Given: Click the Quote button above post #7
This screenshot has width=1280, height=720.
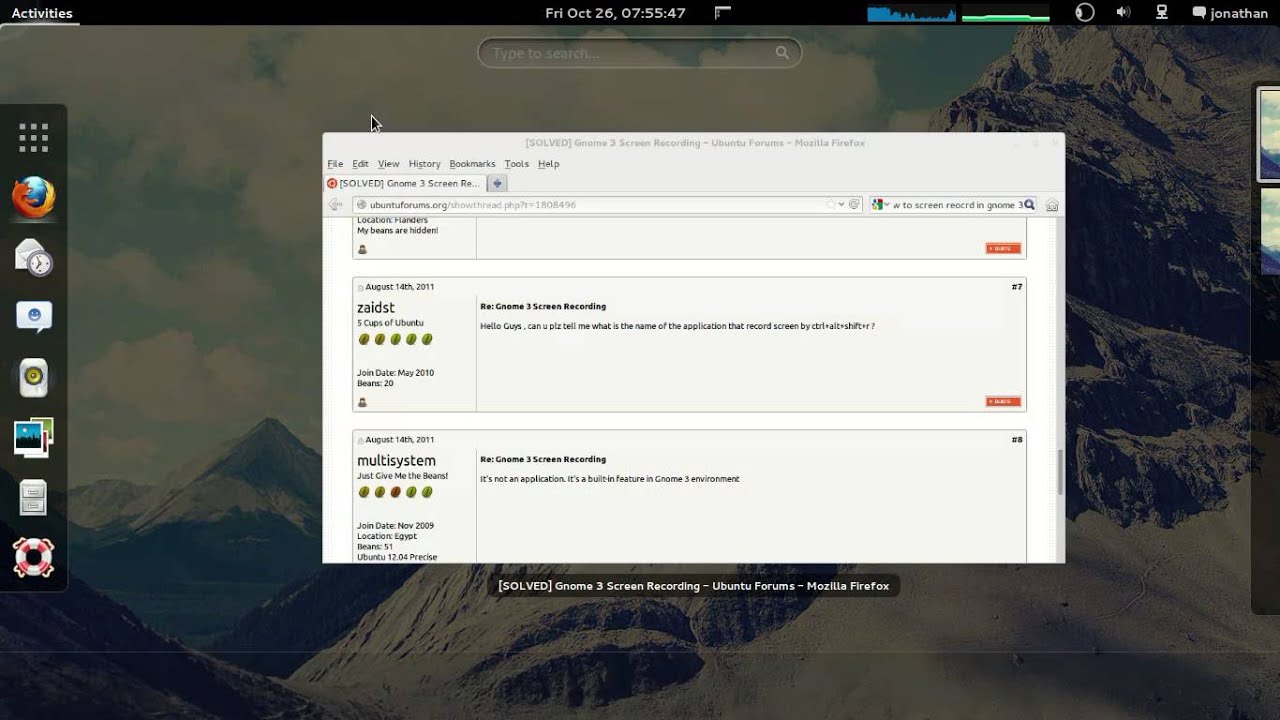Looking at the screenshot, I should click(1003, 248).
